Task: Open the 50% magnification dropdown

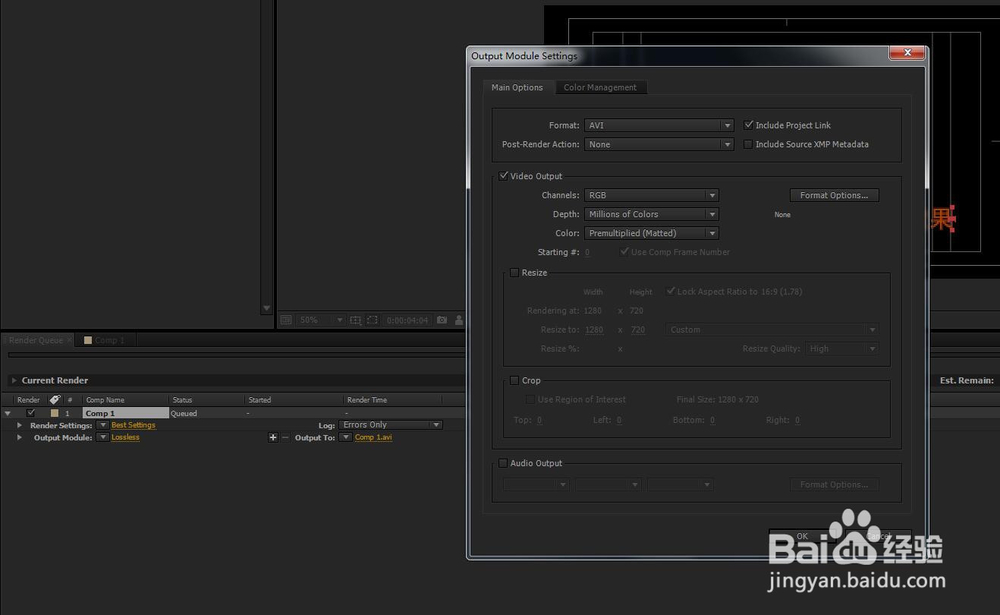Action: (321, 320)
